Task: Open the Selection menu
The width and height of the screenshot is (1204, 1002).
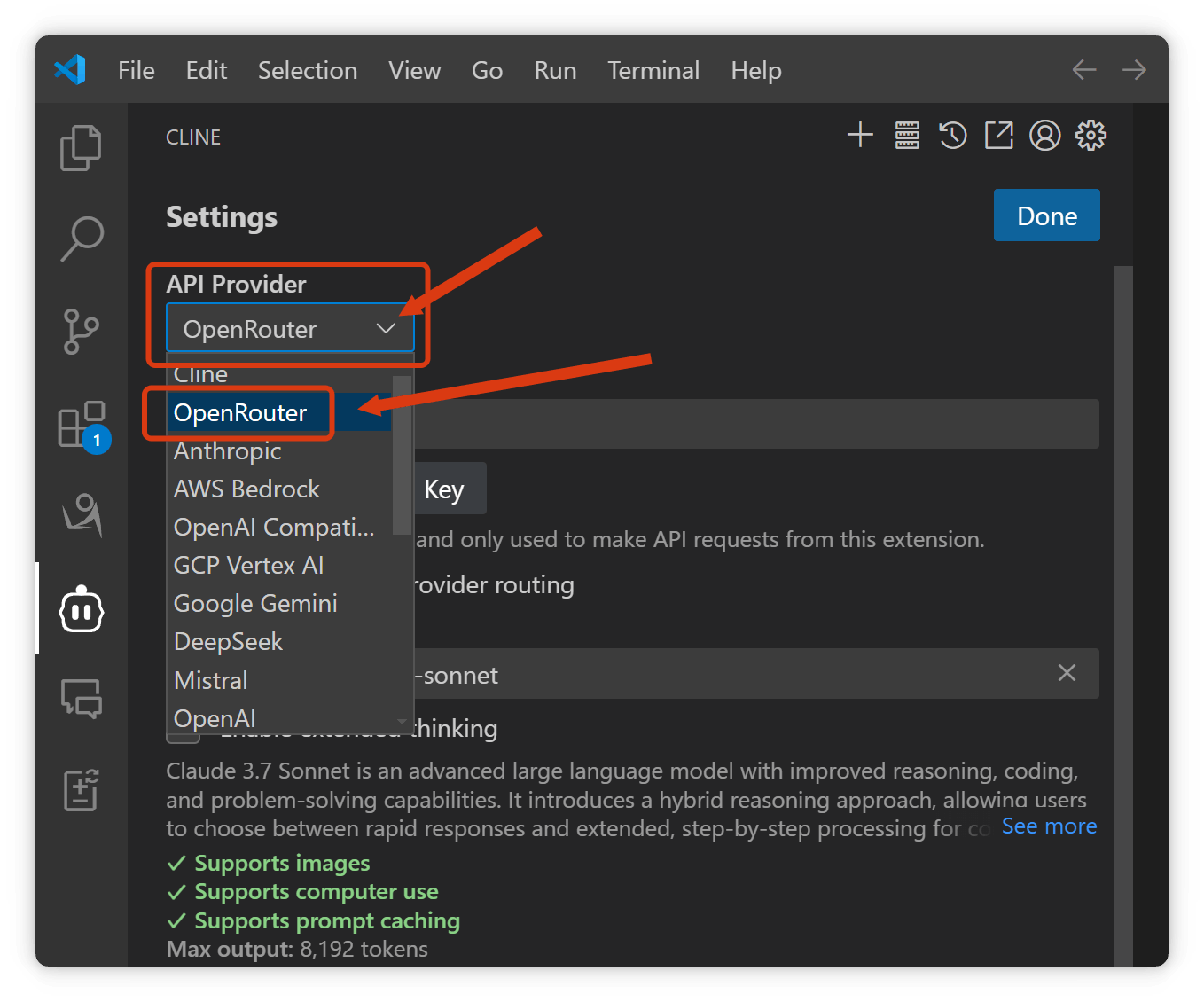Action: coord(308,70)
